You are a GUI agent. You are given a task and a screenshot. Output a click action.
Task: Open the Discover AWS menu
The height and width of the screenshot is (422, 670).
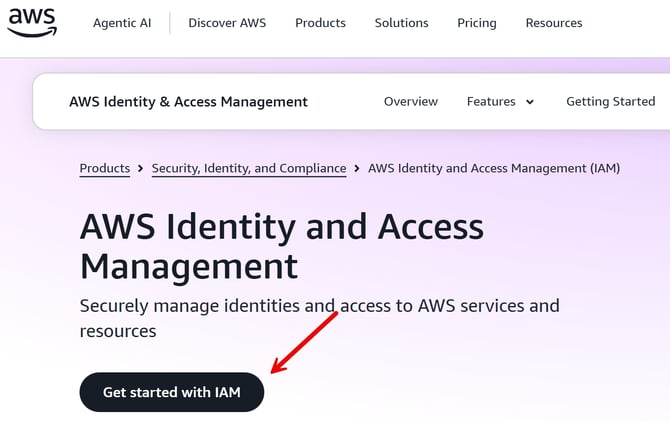[x=227, y=23]
